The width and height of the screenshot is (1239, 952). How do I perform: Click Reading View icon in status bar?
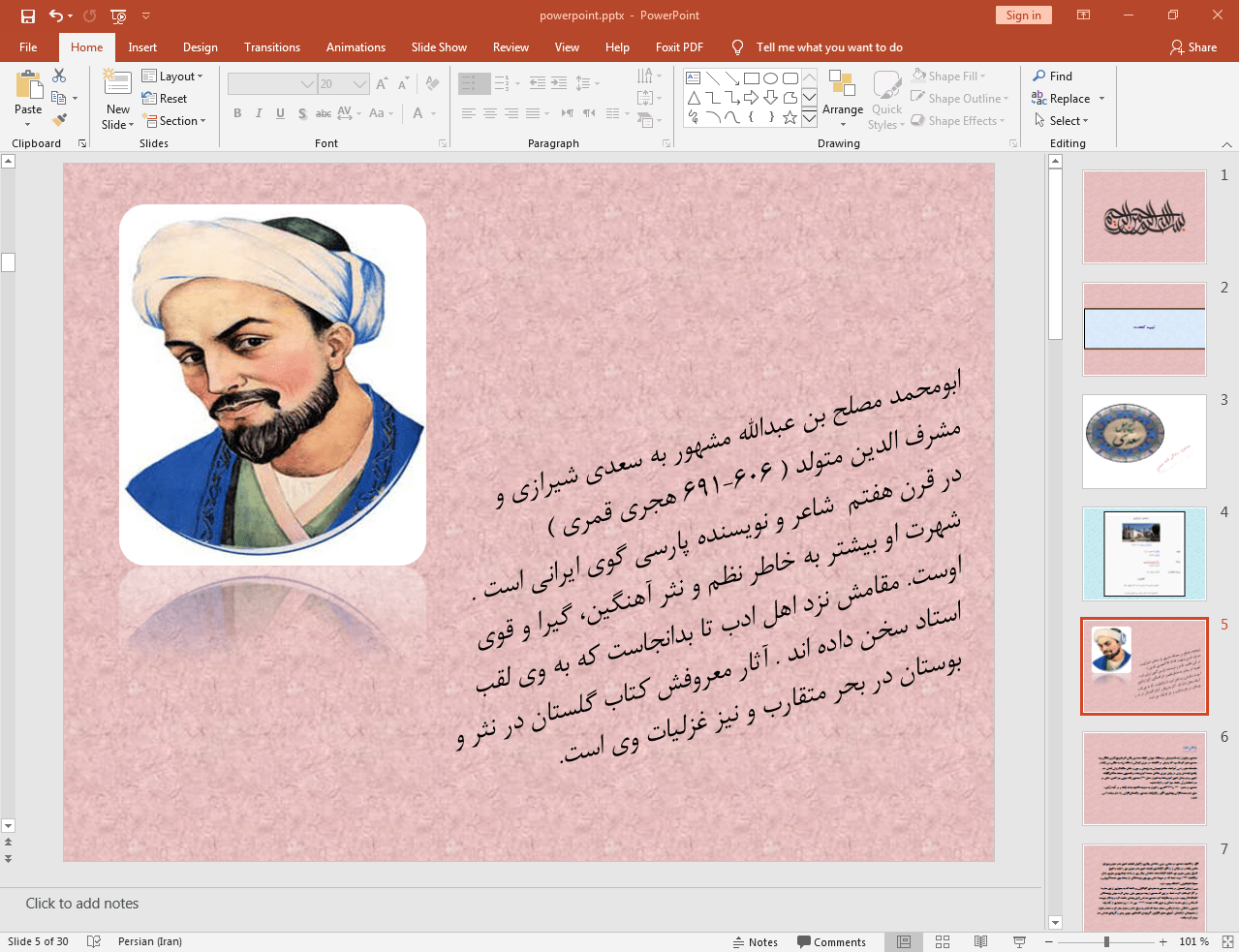coord(980,941)
